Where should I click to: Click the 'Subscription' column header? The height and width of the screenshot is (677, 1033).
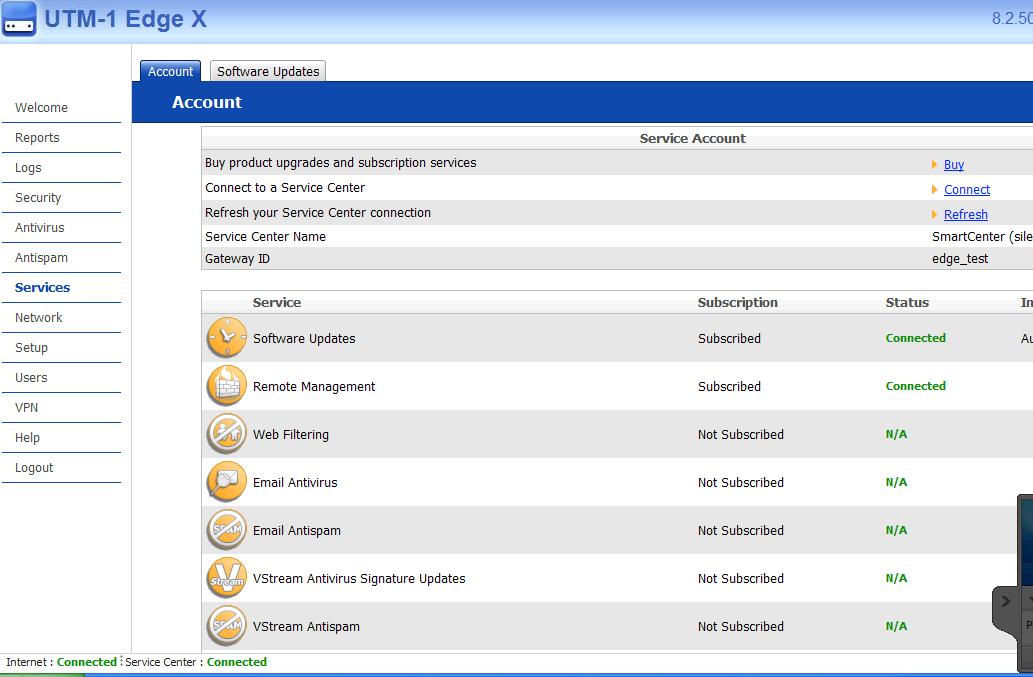click(x=737, y=302)
